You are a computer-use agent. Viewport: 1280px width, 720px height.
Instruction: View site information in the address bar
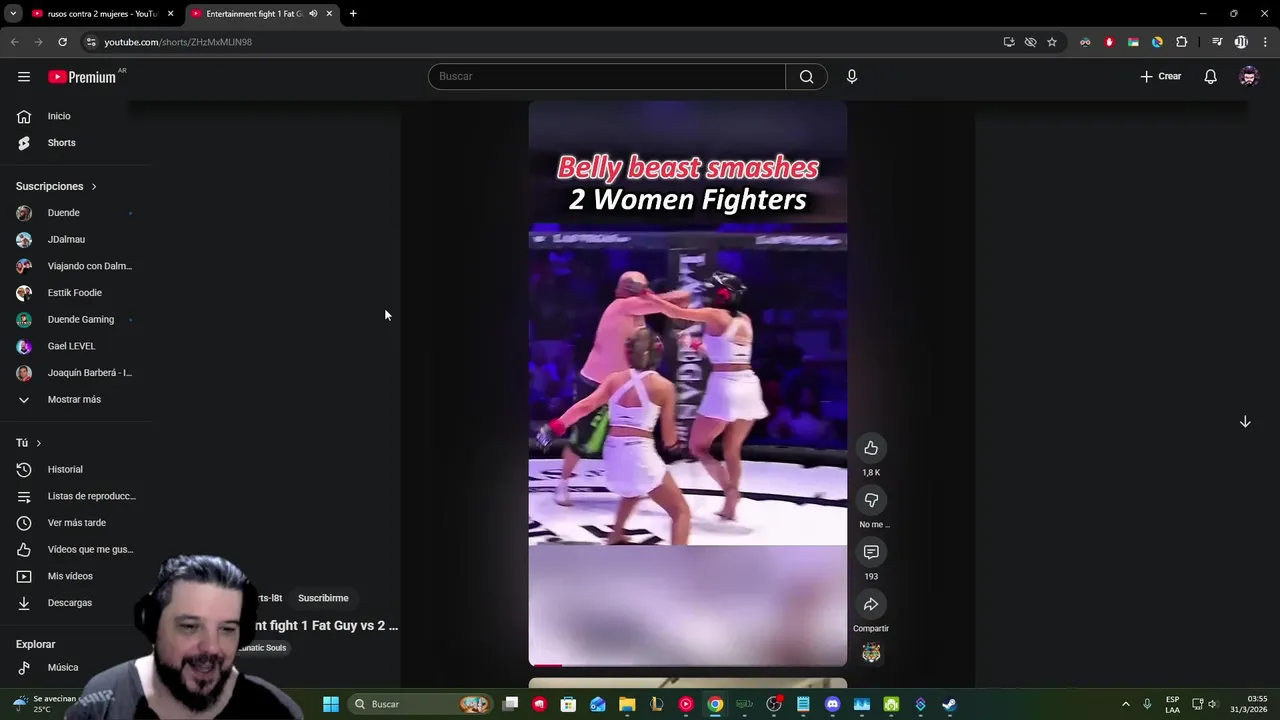[91, 42]
